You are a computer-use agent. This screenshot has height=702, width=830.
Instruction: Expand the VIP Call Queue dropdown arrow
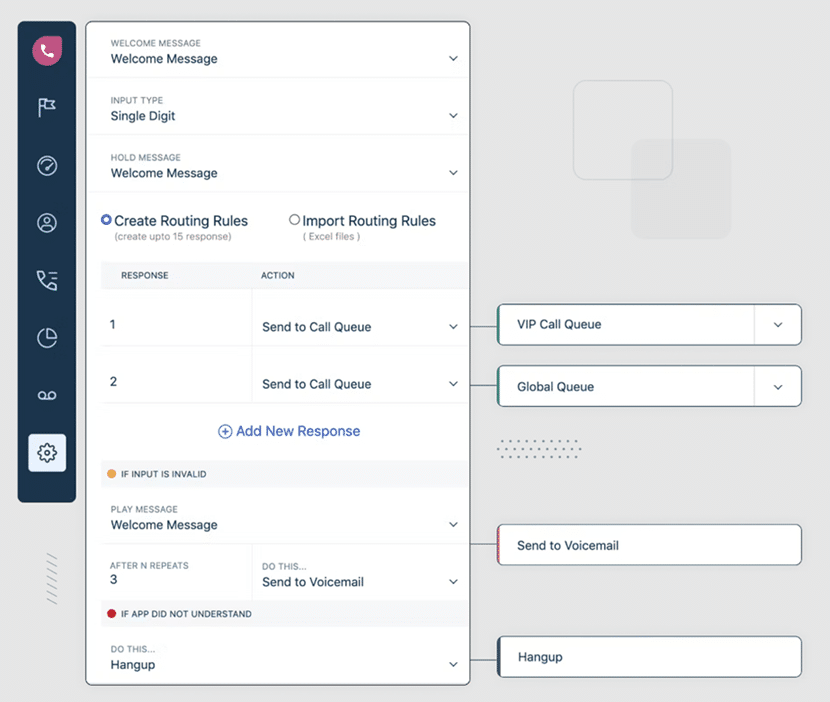click(778, 325)
